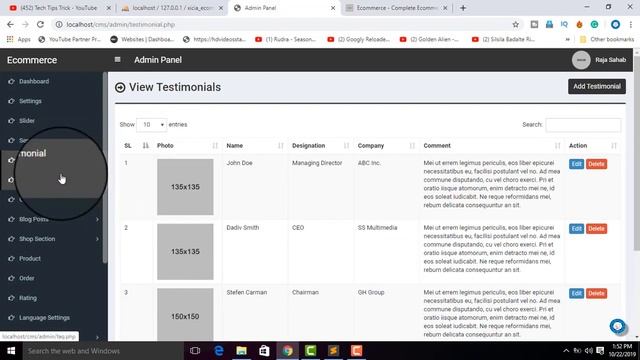Click the IQ browser extension icon
This screenshot has width=640, height=360.
(x=564, y=24)
